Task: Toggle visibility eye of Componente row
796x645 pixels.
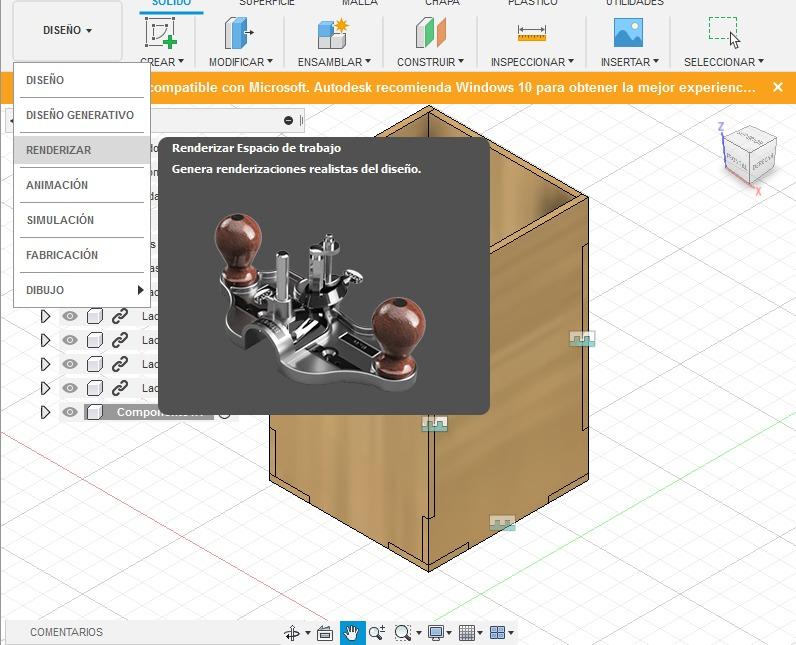Action: point(70,412)
